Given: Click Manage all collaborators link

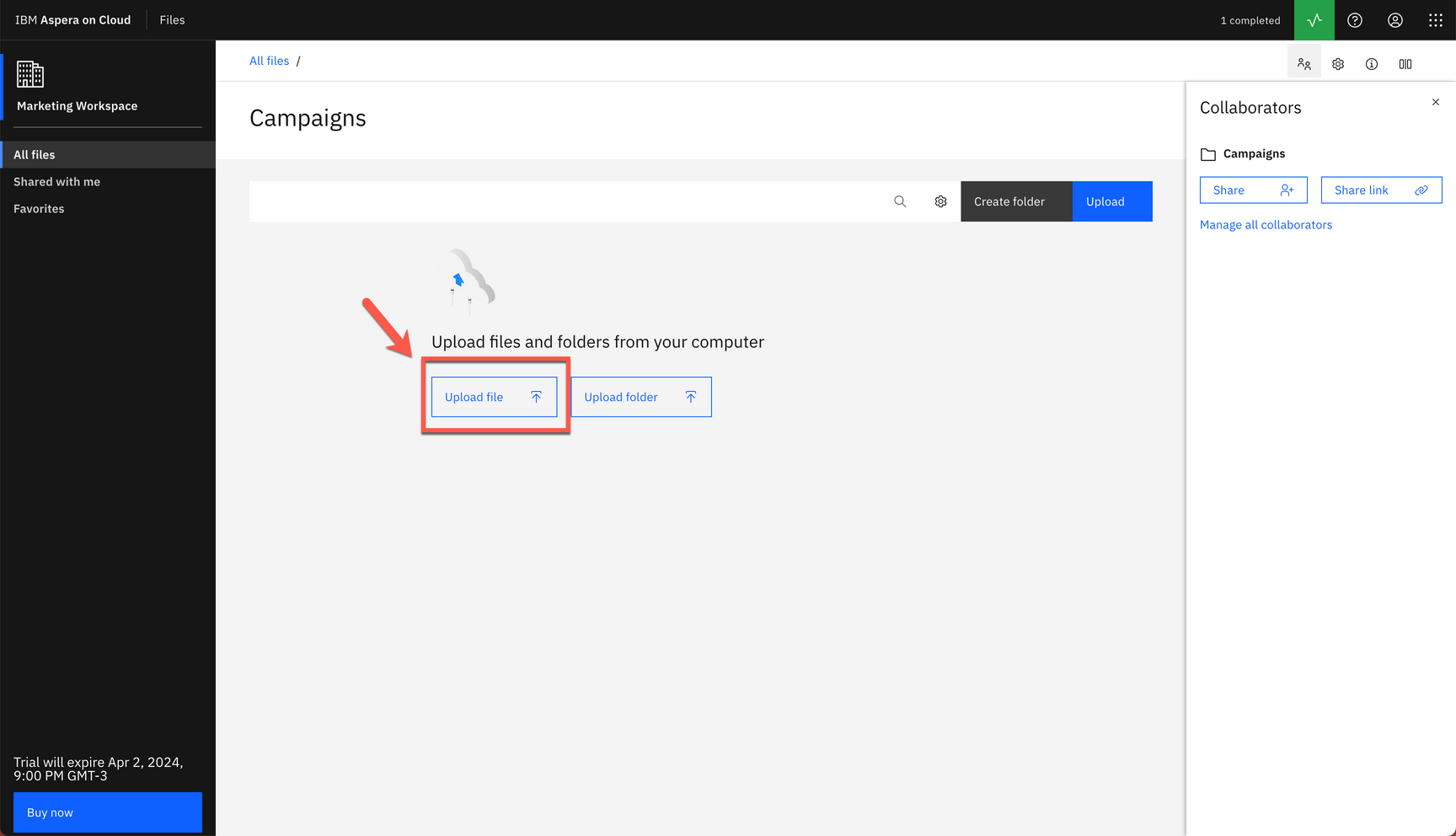Looking at the screenshot, I should [x=1266, y=224].
